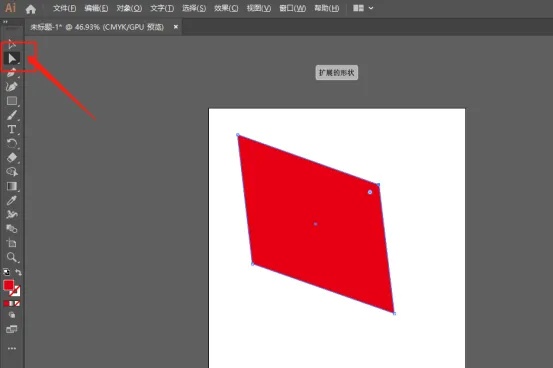Open the 文件(F) menu
Image resolution: width=553 pixels, height=368 pixels.
pos(64,8)
